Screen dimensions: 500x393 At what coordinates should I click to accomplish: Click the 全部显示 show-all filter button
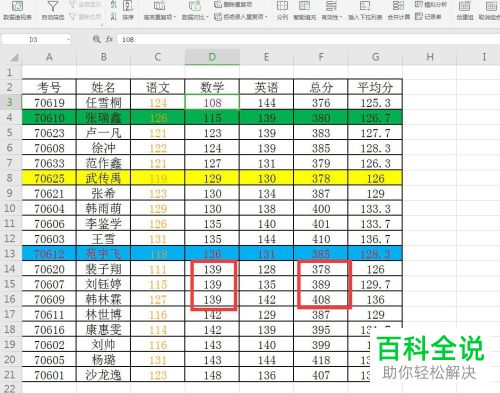point(85,5)
